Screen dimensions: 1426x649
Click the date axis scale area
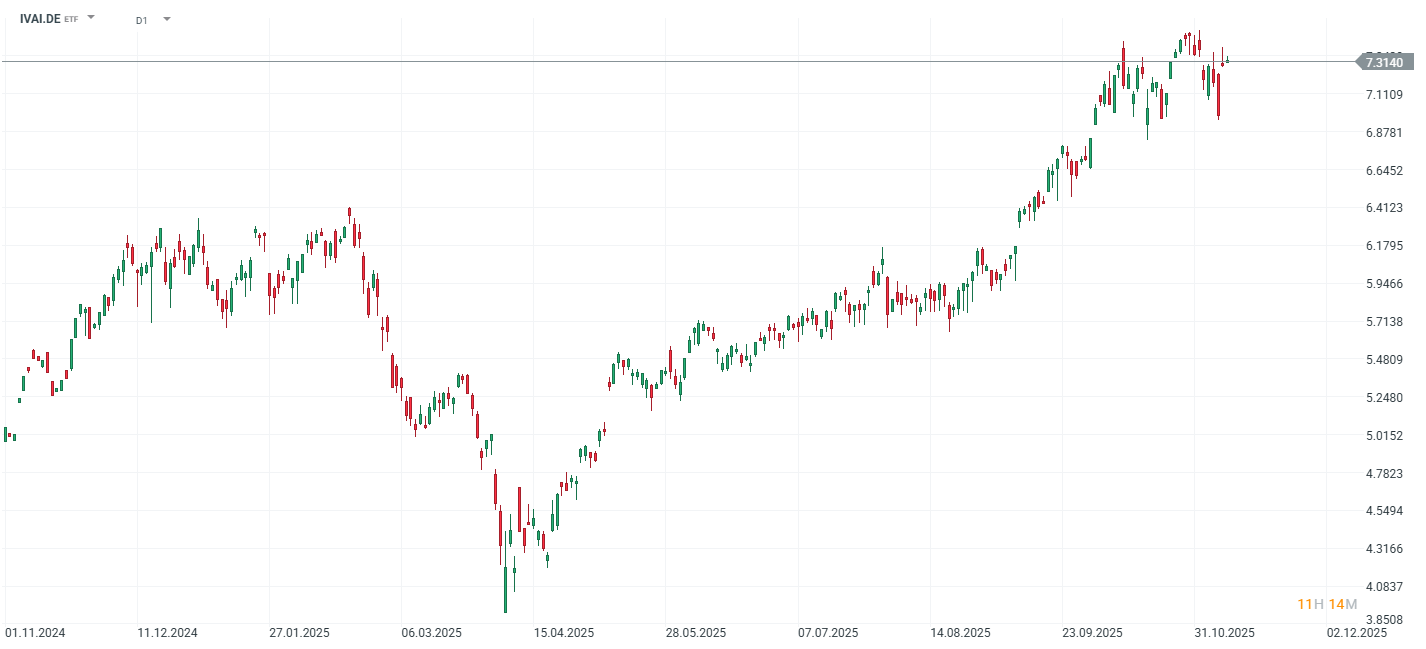(x=700, y=632)
